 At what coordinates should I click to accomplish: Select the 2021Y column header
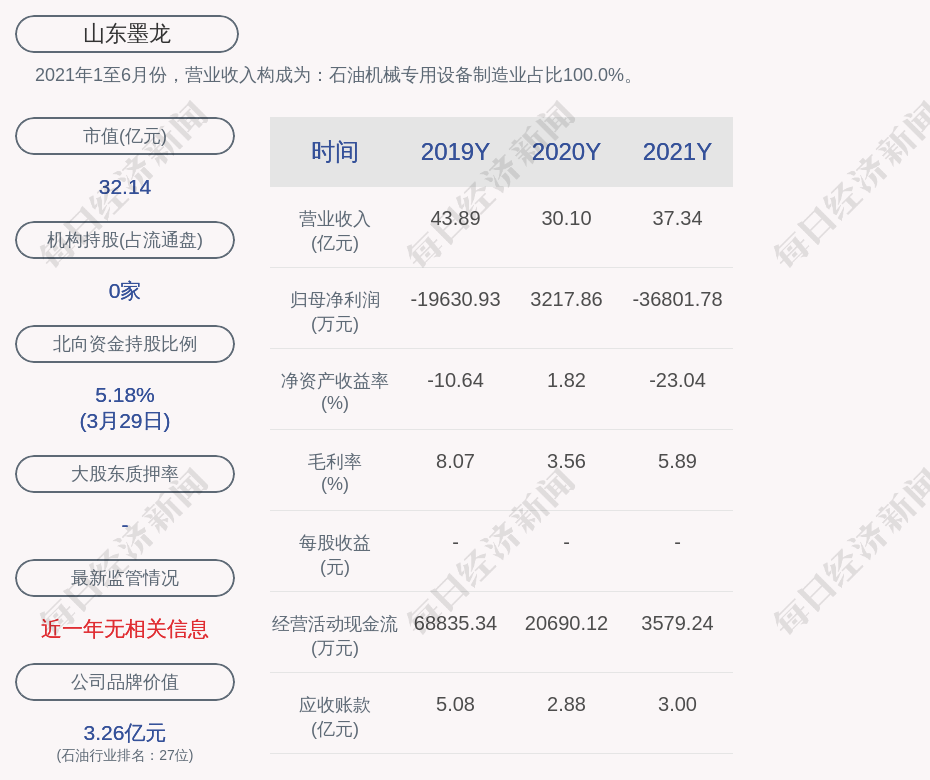[677, 152]
